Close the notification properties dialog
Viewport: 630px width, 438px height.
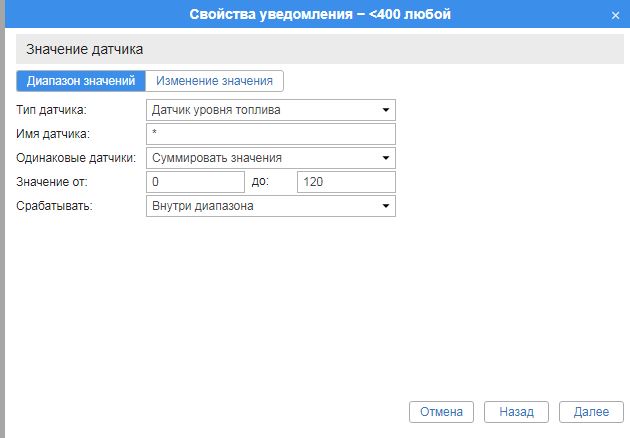click(614, 15)
